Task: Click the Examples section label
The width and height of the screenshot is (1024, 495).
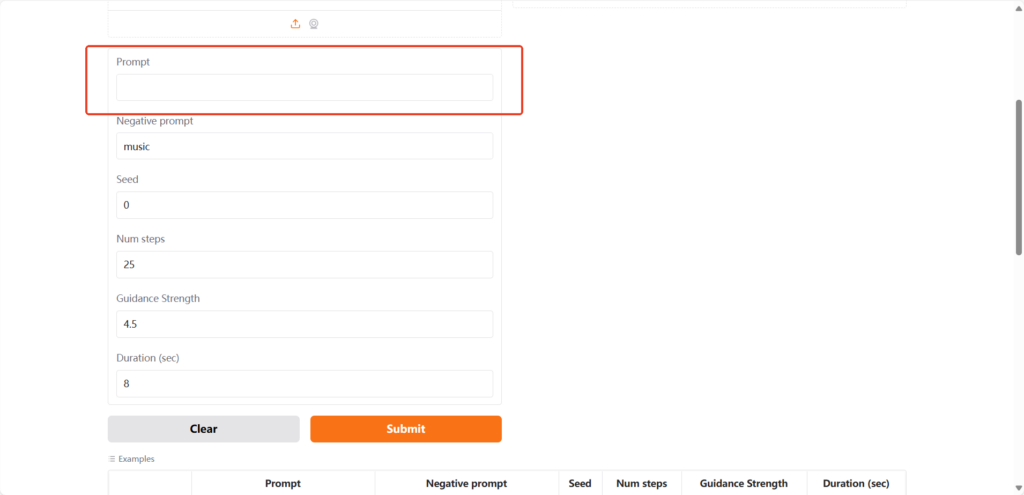Action: pyautogui.click(x=136, y=459)
